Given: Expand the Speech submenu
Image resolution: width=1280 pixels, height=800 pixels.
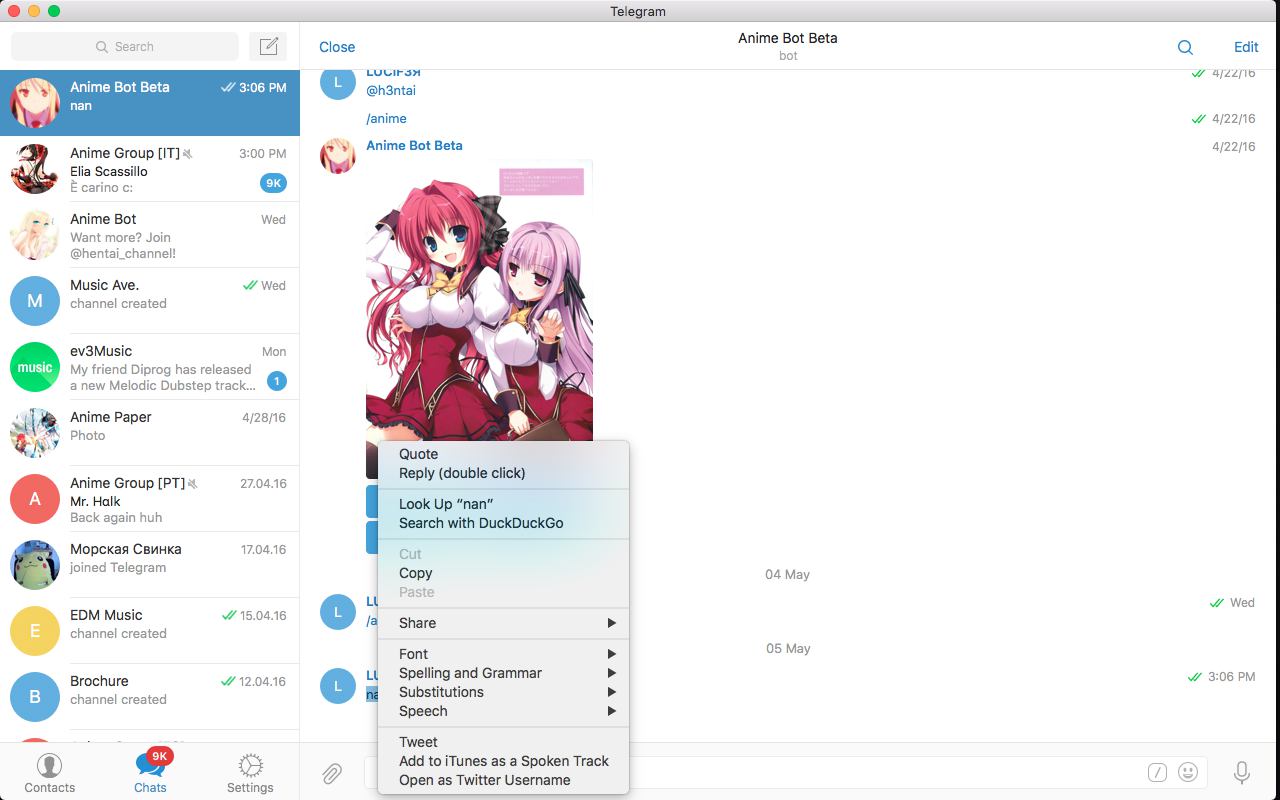Looking at the screenshot, I should coord(504,711).
